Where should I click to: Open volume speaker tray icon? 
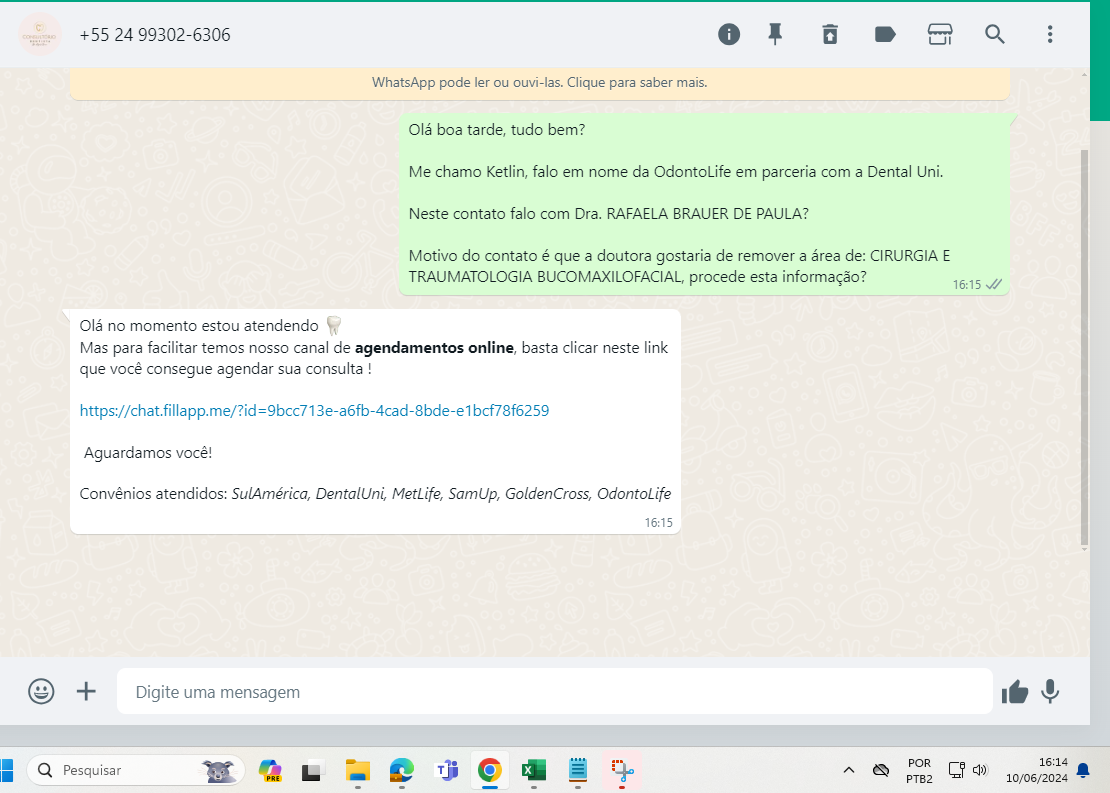click(x=980, y=770)
